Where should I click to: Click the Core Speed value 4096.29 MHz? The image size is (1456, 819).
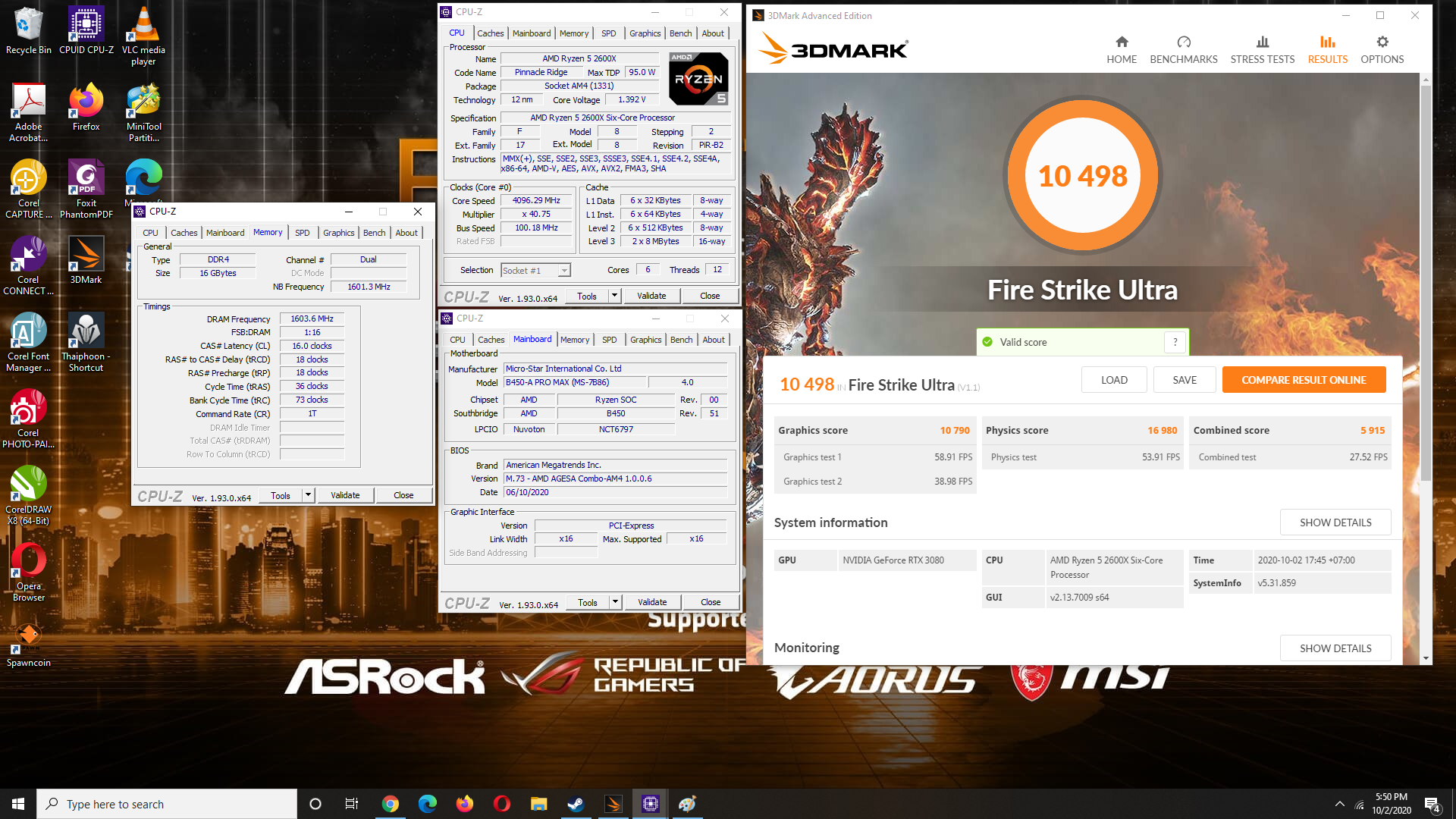pos(536,201)
